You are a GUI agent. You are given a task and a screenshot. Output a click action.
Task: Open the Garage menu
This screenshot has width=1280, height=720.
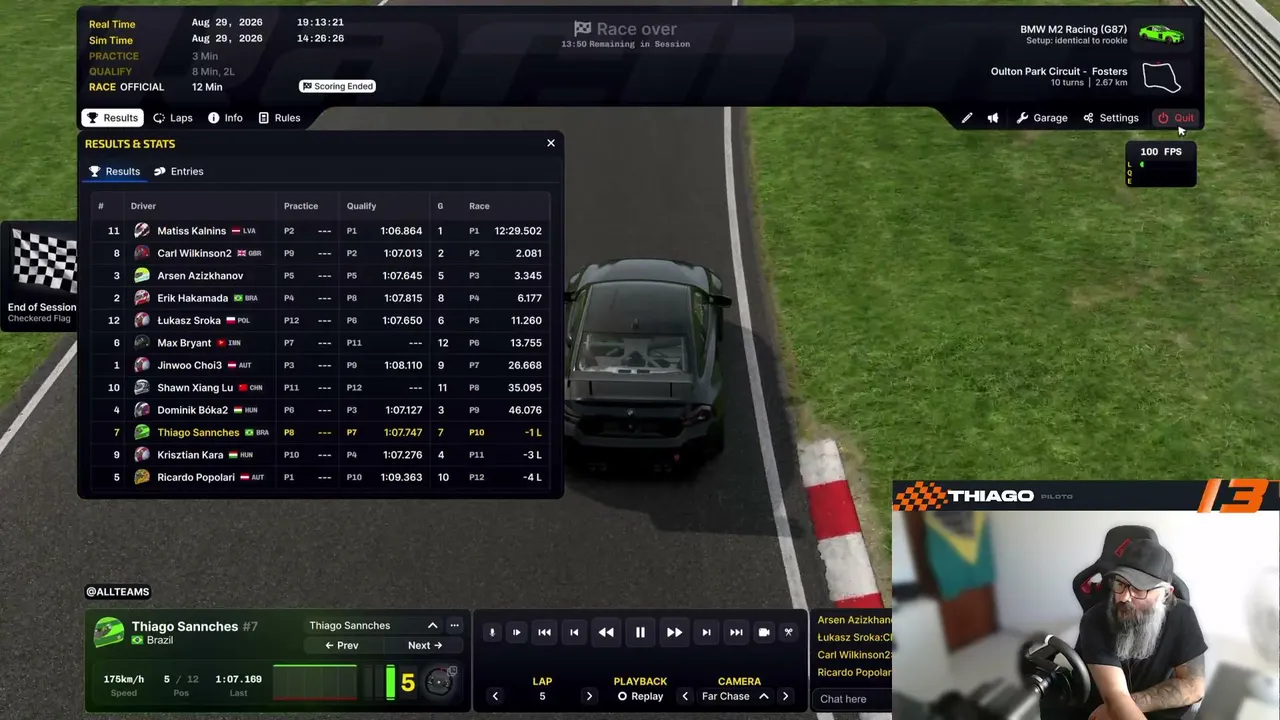[x=1042, y=118]
